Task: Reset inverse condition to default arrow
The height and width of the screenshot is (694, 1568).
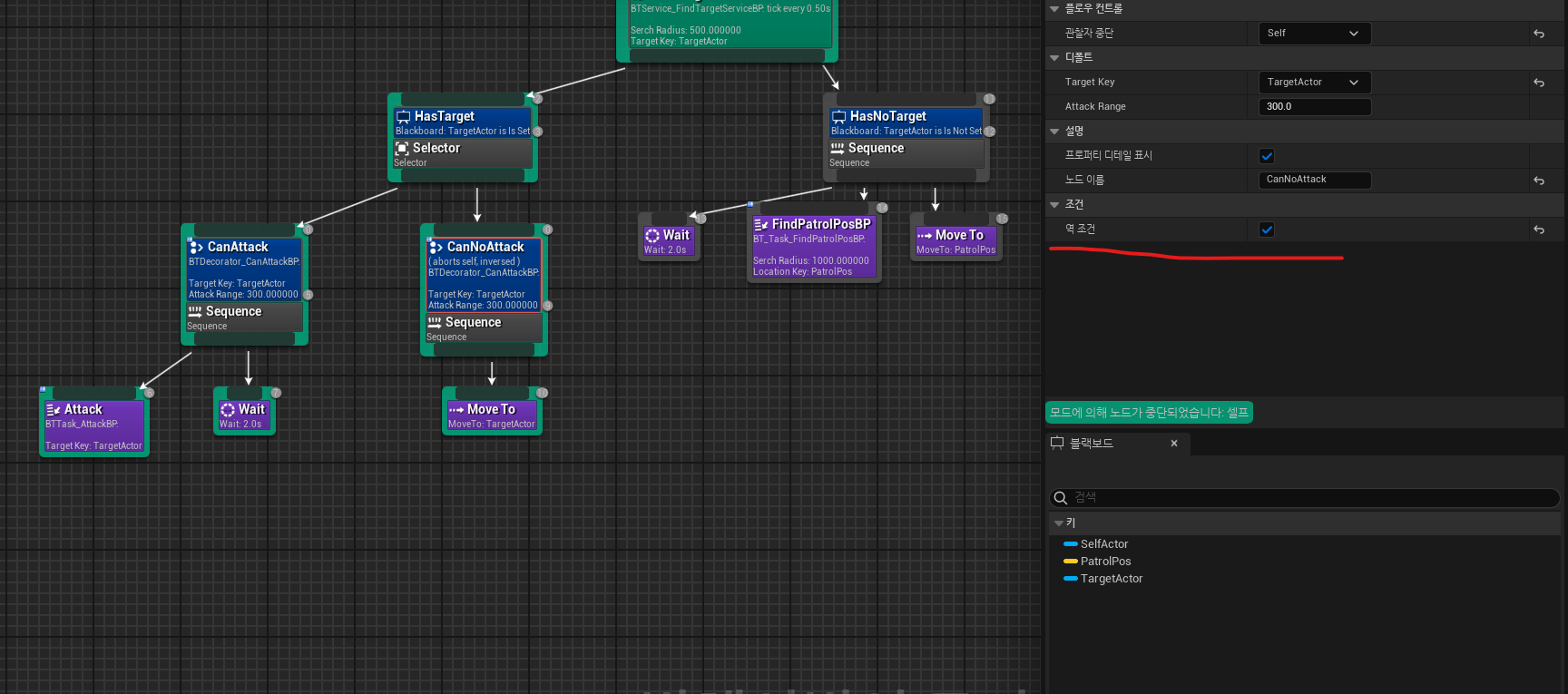Action: pos(1539,230)
